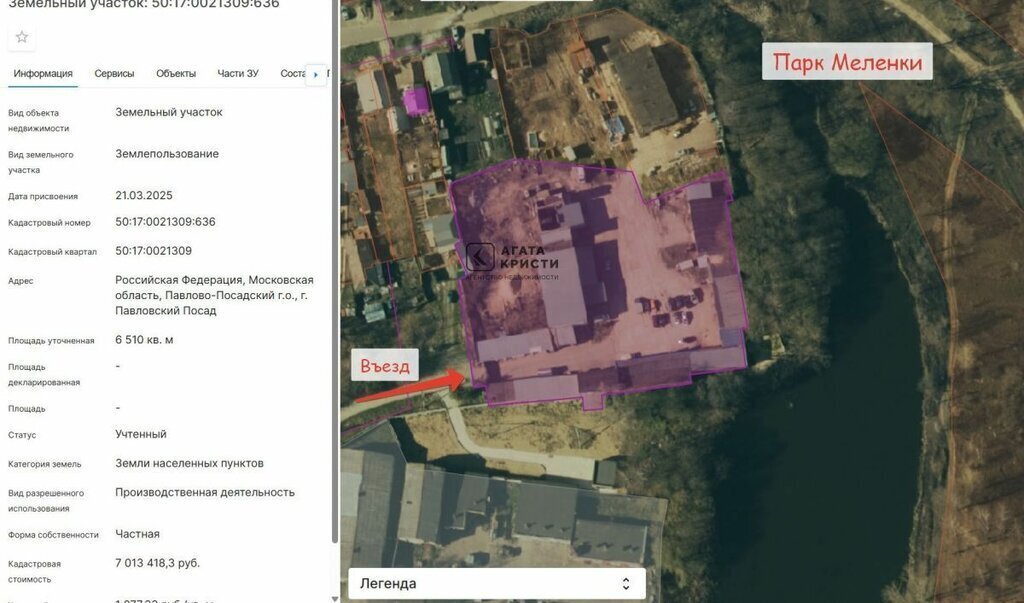Click the tabs scroll-right arrow
Viewport: 1024px width, 603px height.
point(315,74)
